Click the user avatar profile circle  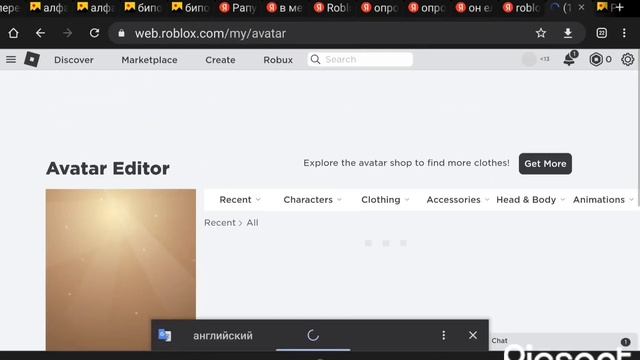[529, 59]
